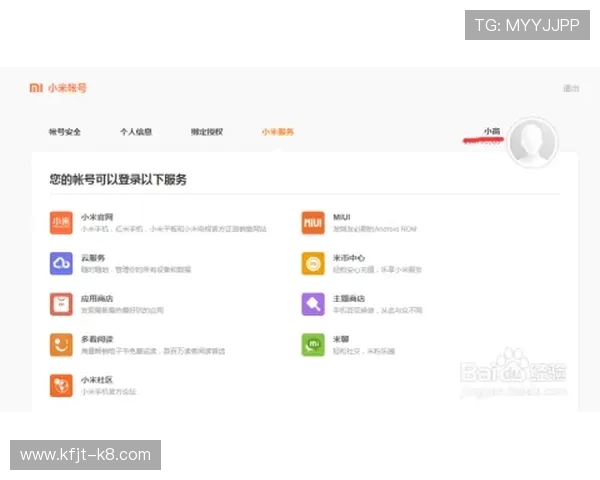Click the 多看阅读 service title

(x=97, y=339)
